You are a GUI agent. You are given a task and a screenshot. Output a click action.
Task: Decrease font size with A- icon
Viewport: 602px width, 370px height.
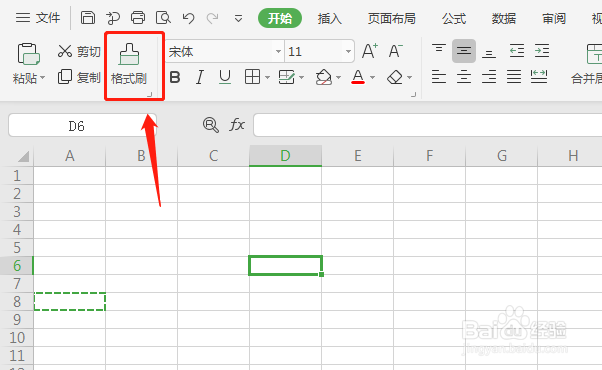[395, 51]
